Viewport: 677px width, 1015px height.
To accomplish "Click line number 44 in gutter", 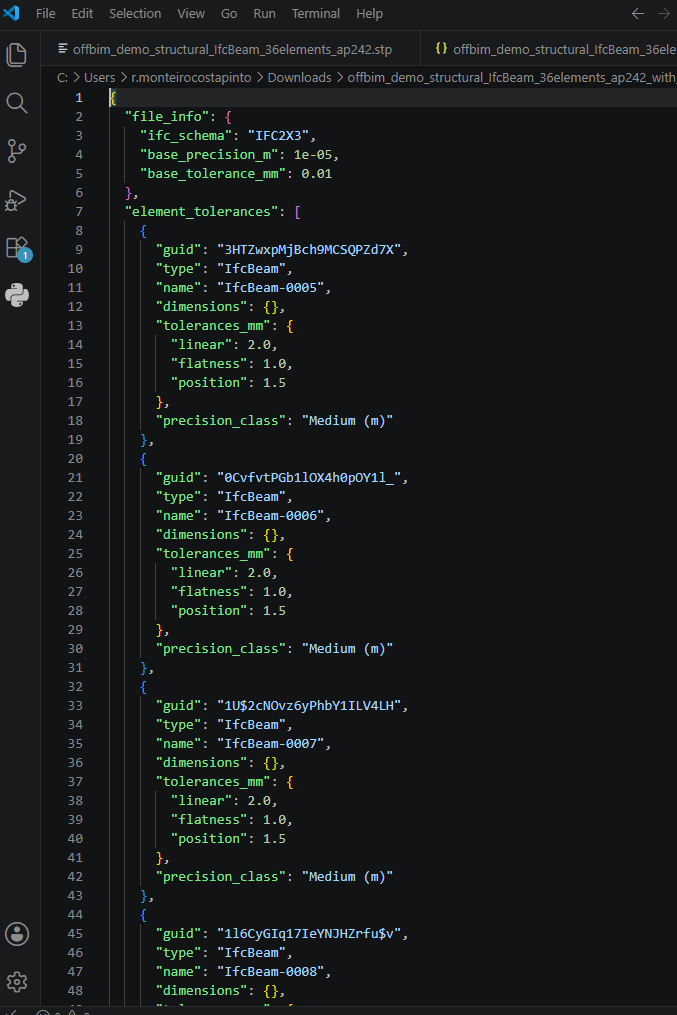I will pos(76,915).
